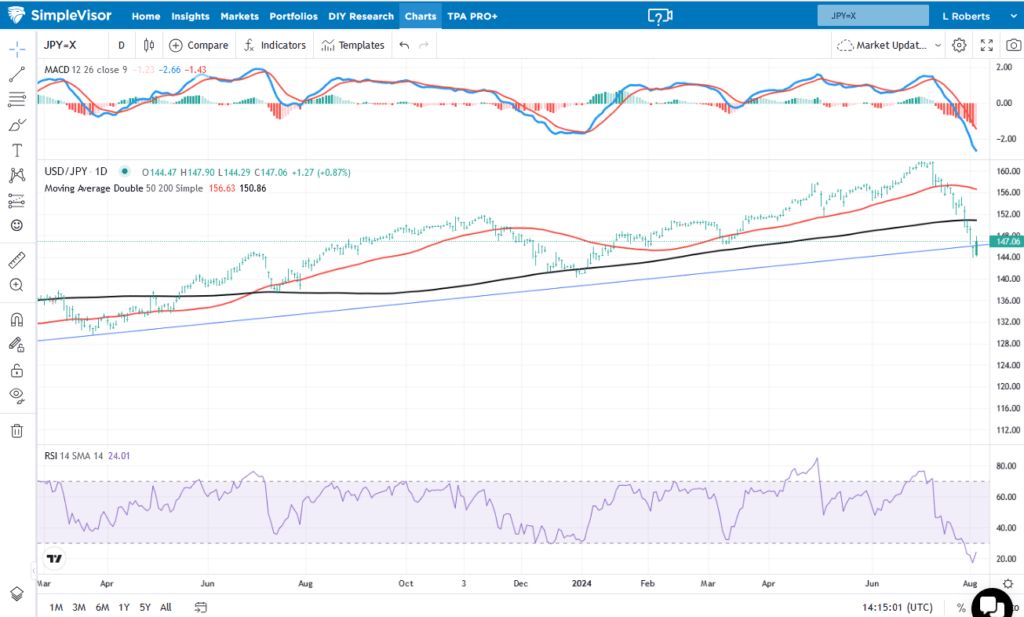
Task: Select the trend line drawing tool
Action: click(x=16, y=72)
